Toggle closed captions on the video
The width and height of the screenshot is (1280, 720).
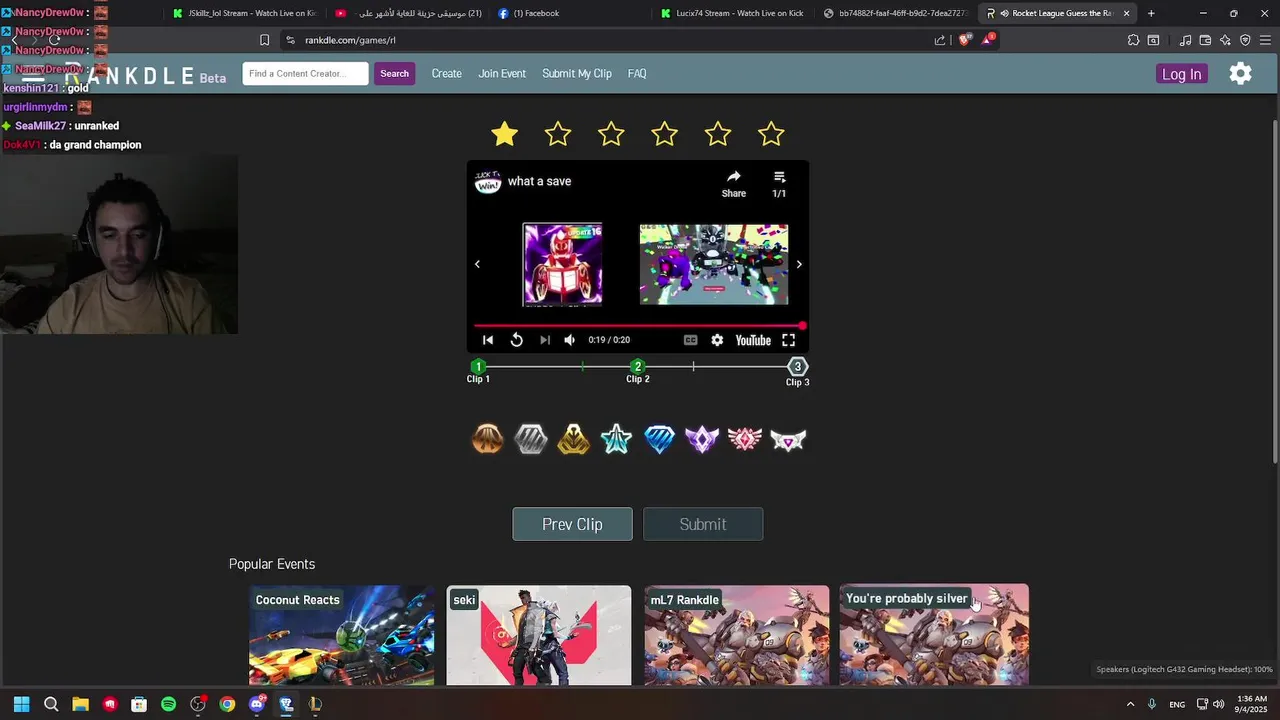(690, 340)
